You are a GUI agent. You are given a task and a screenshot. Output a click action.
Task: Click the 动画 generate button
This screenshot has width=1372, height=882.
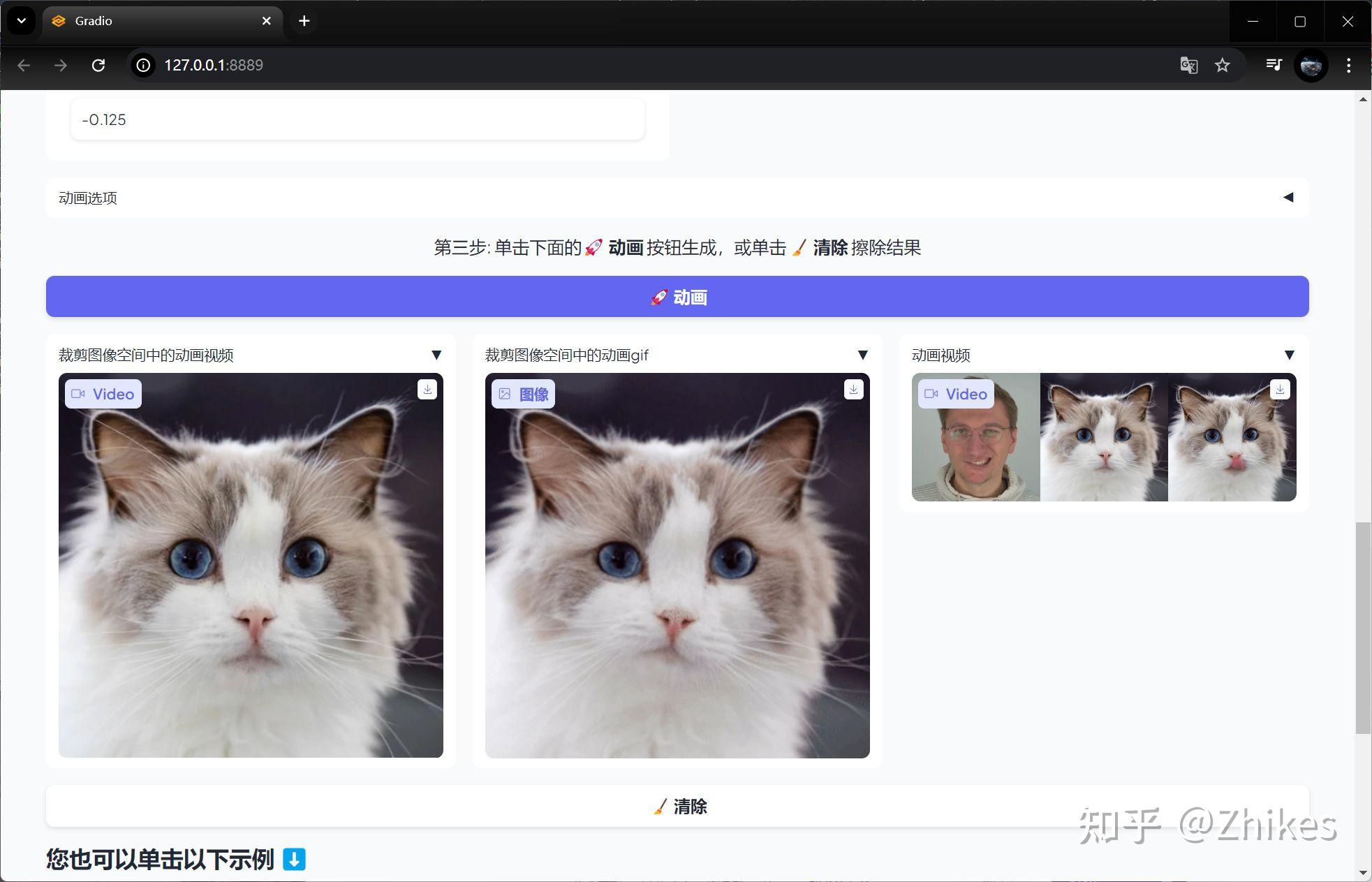(677, 297)
